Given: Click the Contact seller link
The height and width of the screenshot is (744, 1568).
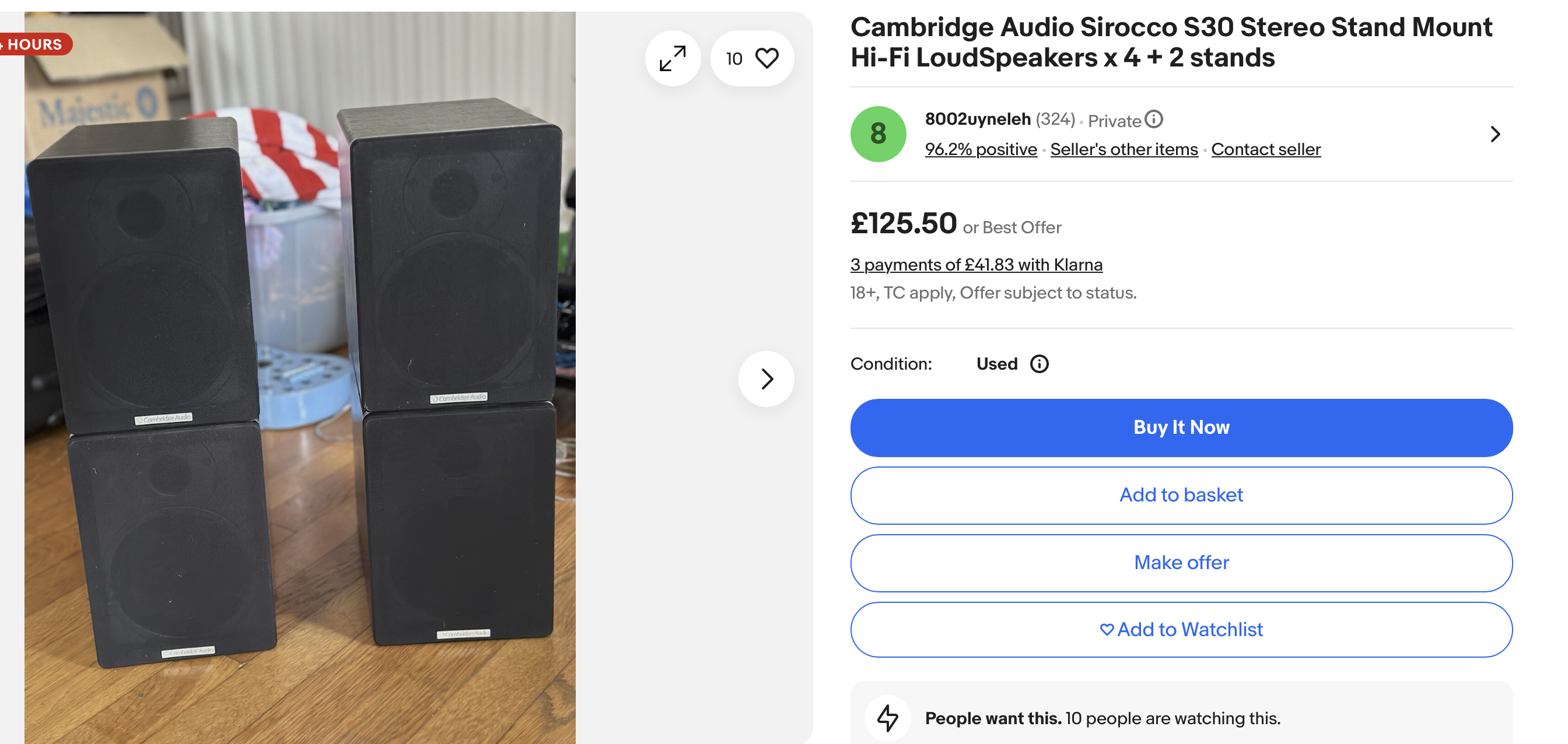Looking at the screenshot, I should [x=1265, y=149].
